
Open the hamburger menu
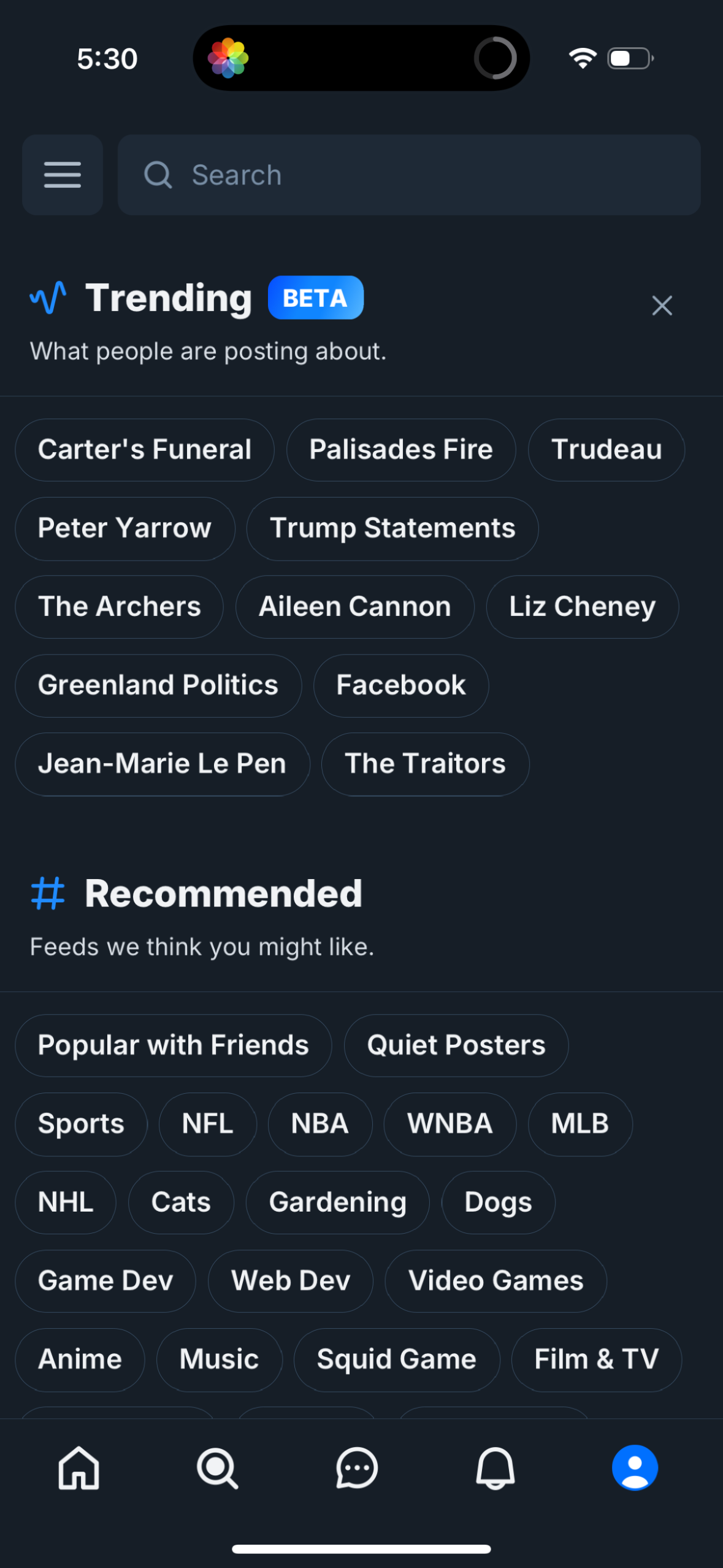(x=62, y=175)
